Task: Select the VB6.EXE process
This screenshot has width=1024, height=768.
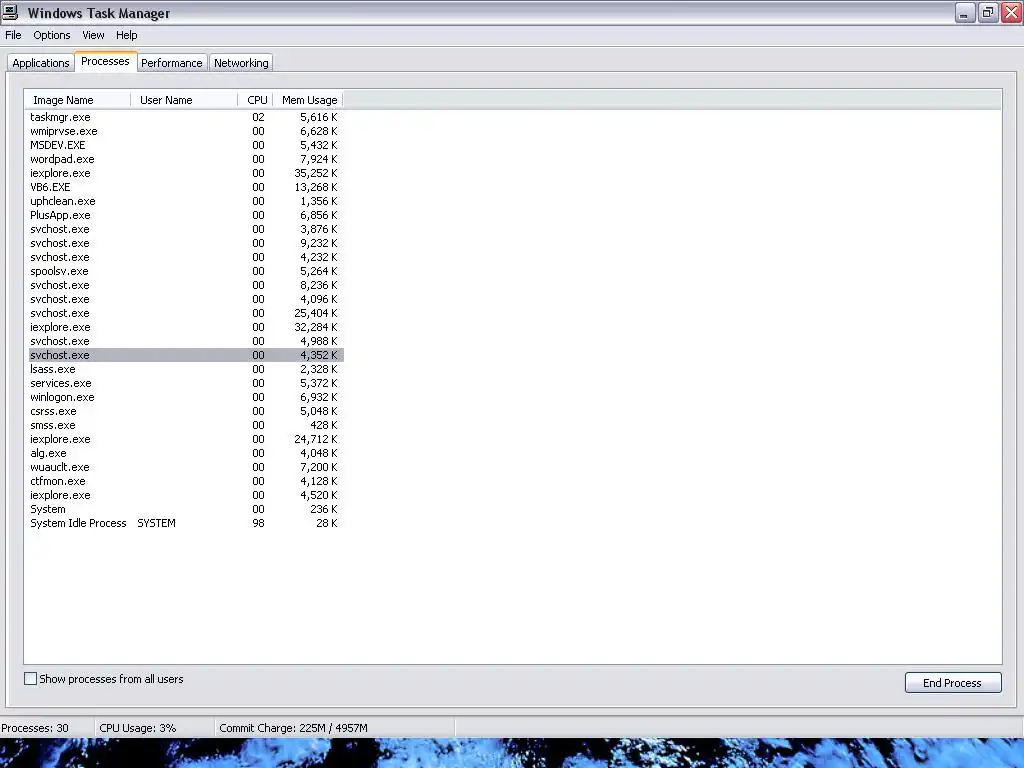Action: (185, 187)
